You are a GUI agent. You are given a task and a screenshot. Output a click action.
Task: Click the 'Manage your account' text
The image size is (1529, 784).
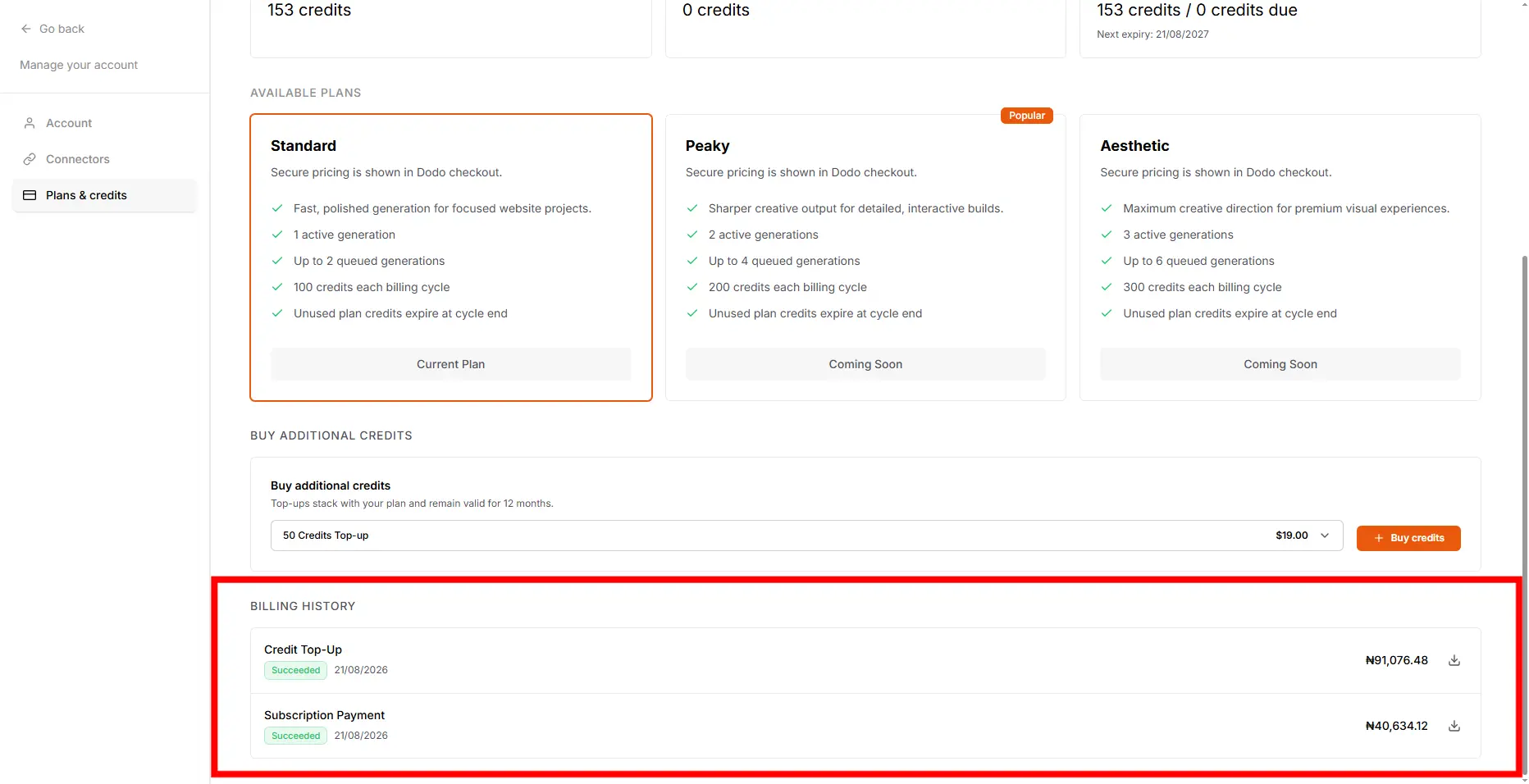tap(79, 65)
